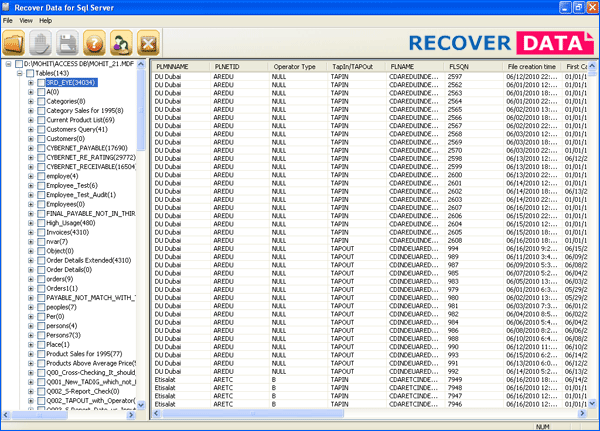Expand the Customers Query(41) node

coord(31,129)
